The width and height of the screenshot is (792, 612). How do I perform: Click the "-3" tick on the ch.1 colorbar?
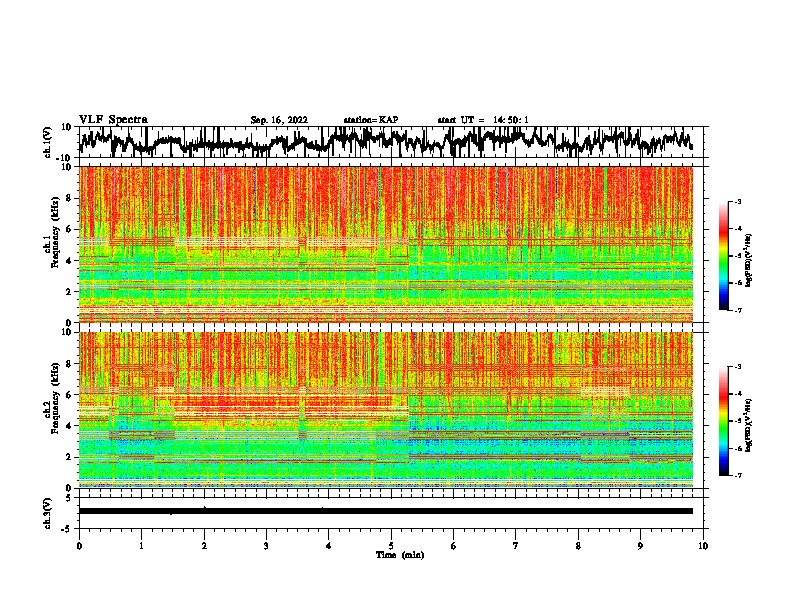738,201
